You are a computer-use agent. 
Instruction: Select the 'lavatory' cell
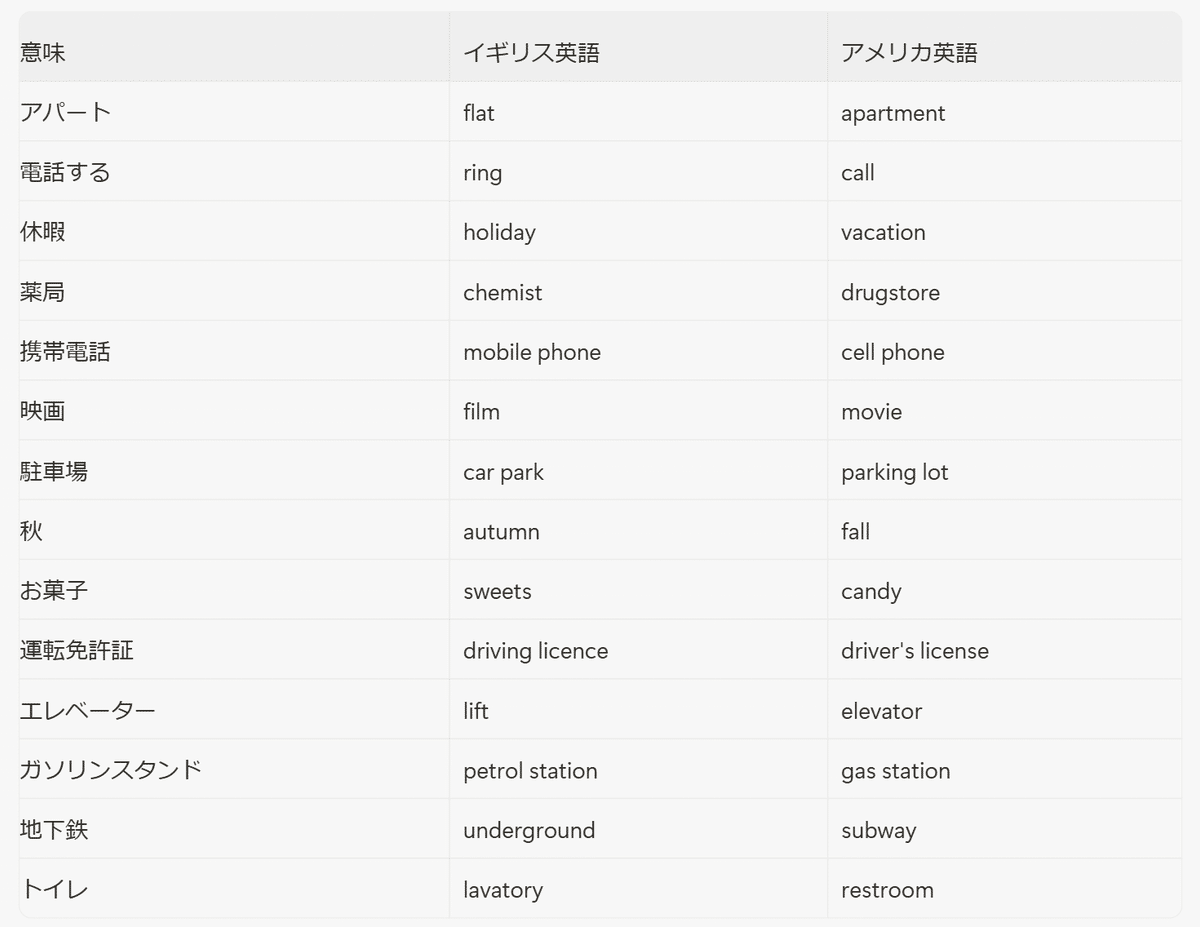(503, 890)
